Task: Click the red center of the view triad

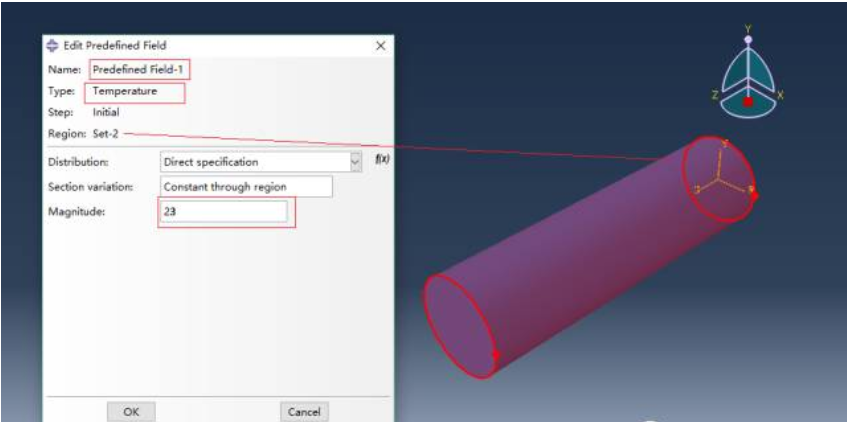Action: 748,101
